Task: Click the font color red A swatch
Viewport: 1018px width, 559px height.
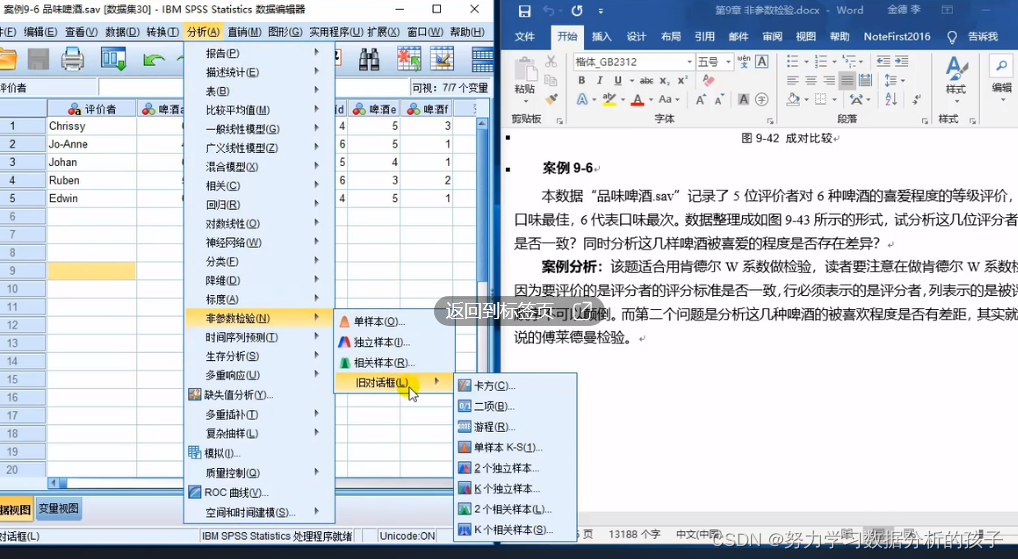Action: [637, 100]
